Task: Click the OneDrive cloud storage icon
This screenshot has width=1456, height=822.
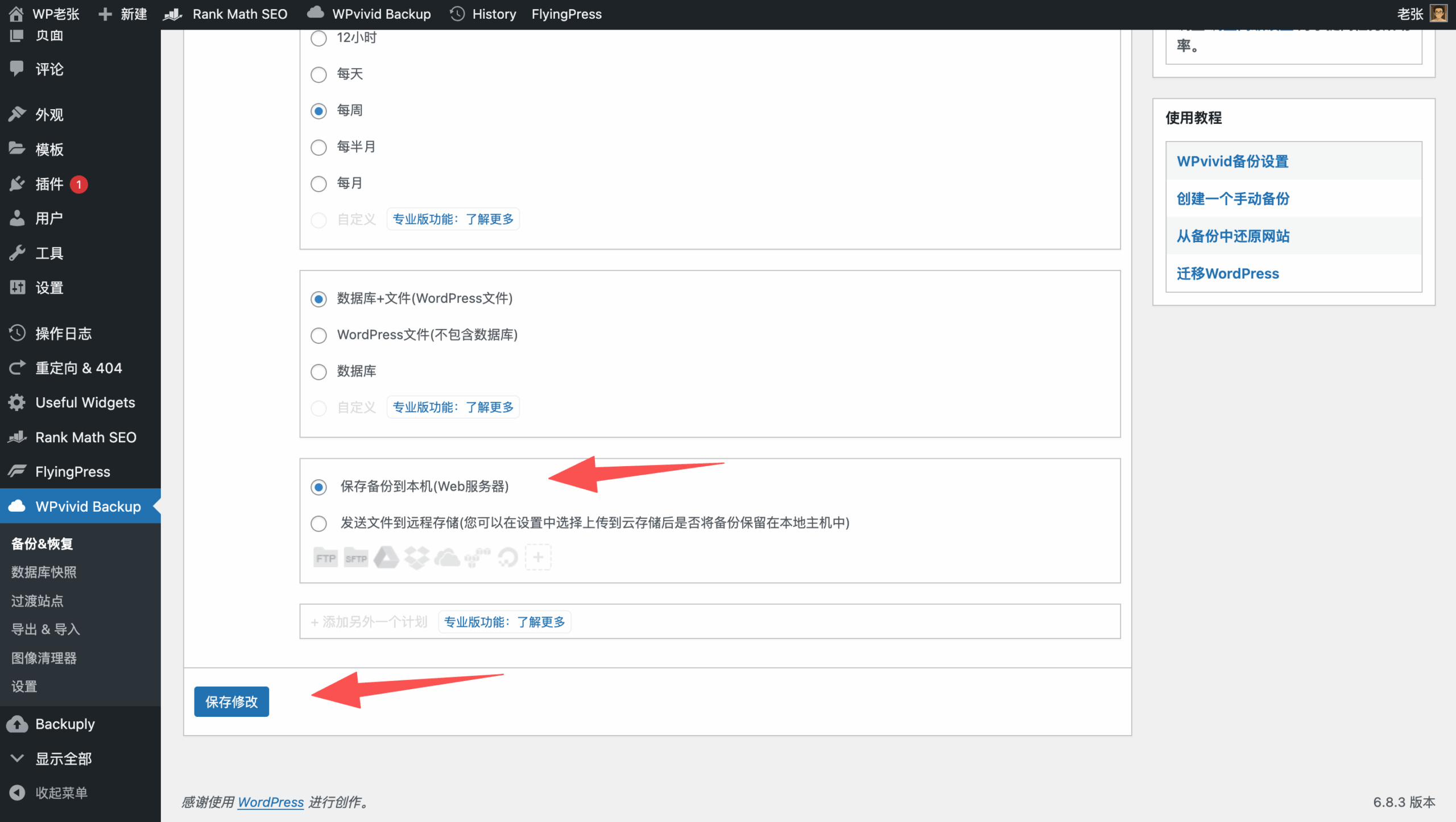Action: click(x=447, y=558)
